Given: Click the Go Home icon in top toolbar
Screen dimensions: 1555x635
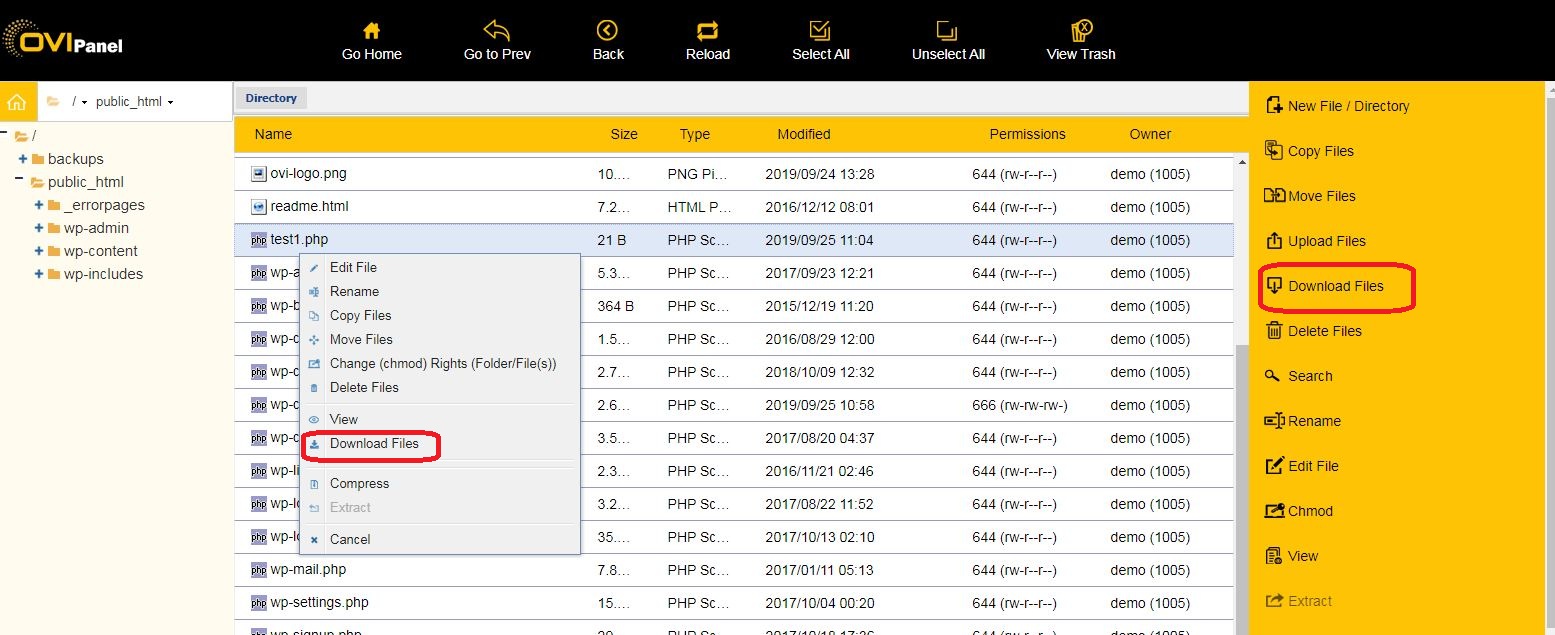Looking at the screenshot, I should point(371,31).
